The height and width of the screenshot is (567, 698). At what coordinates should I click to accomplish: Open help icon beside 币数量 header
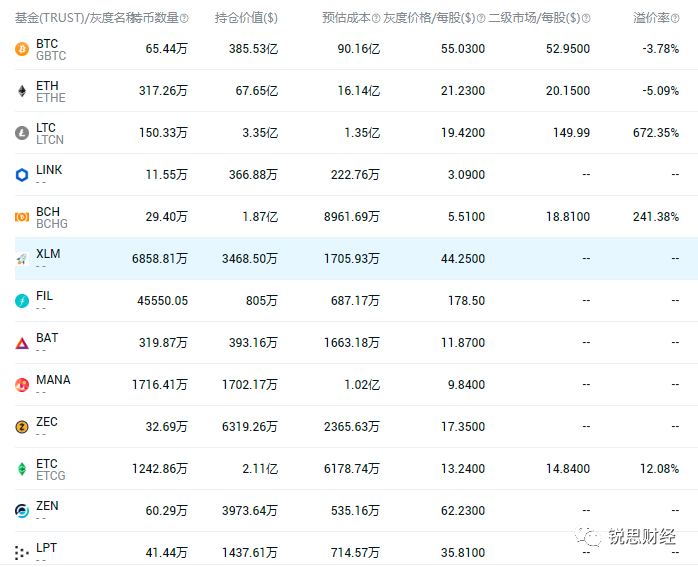point(184,19)
